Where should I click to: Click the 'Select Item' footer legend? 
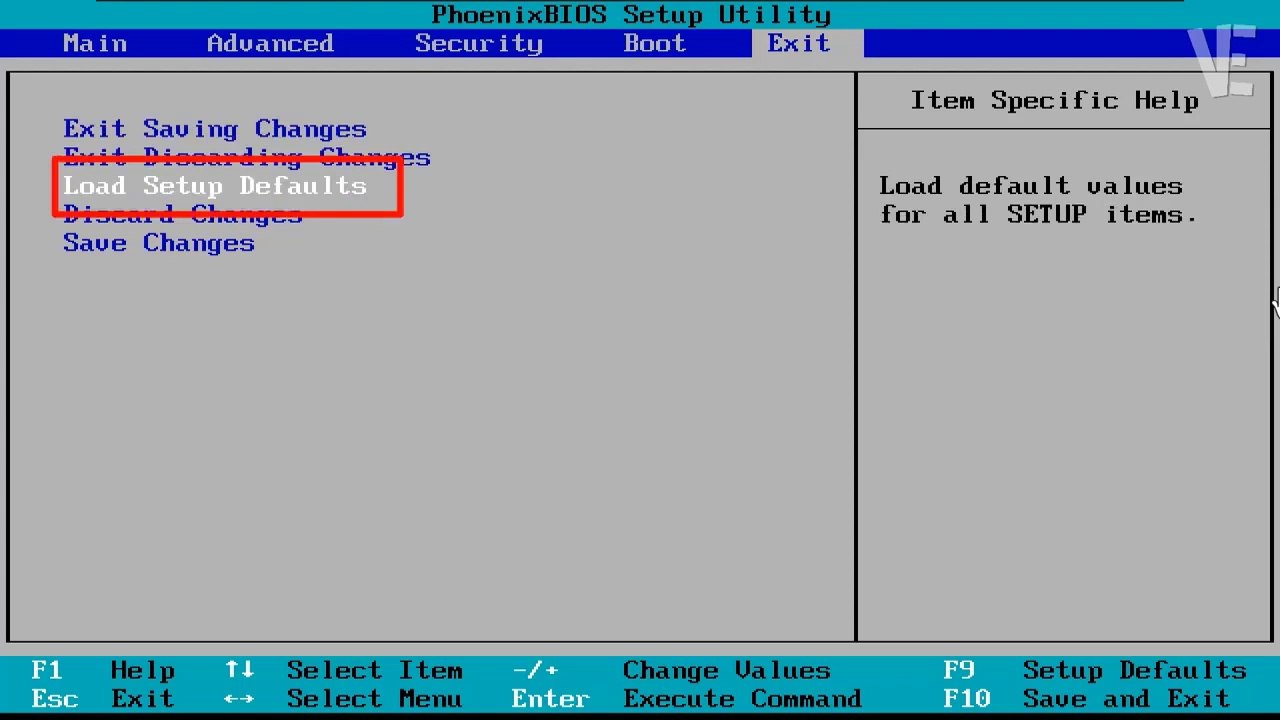point(375,670)
